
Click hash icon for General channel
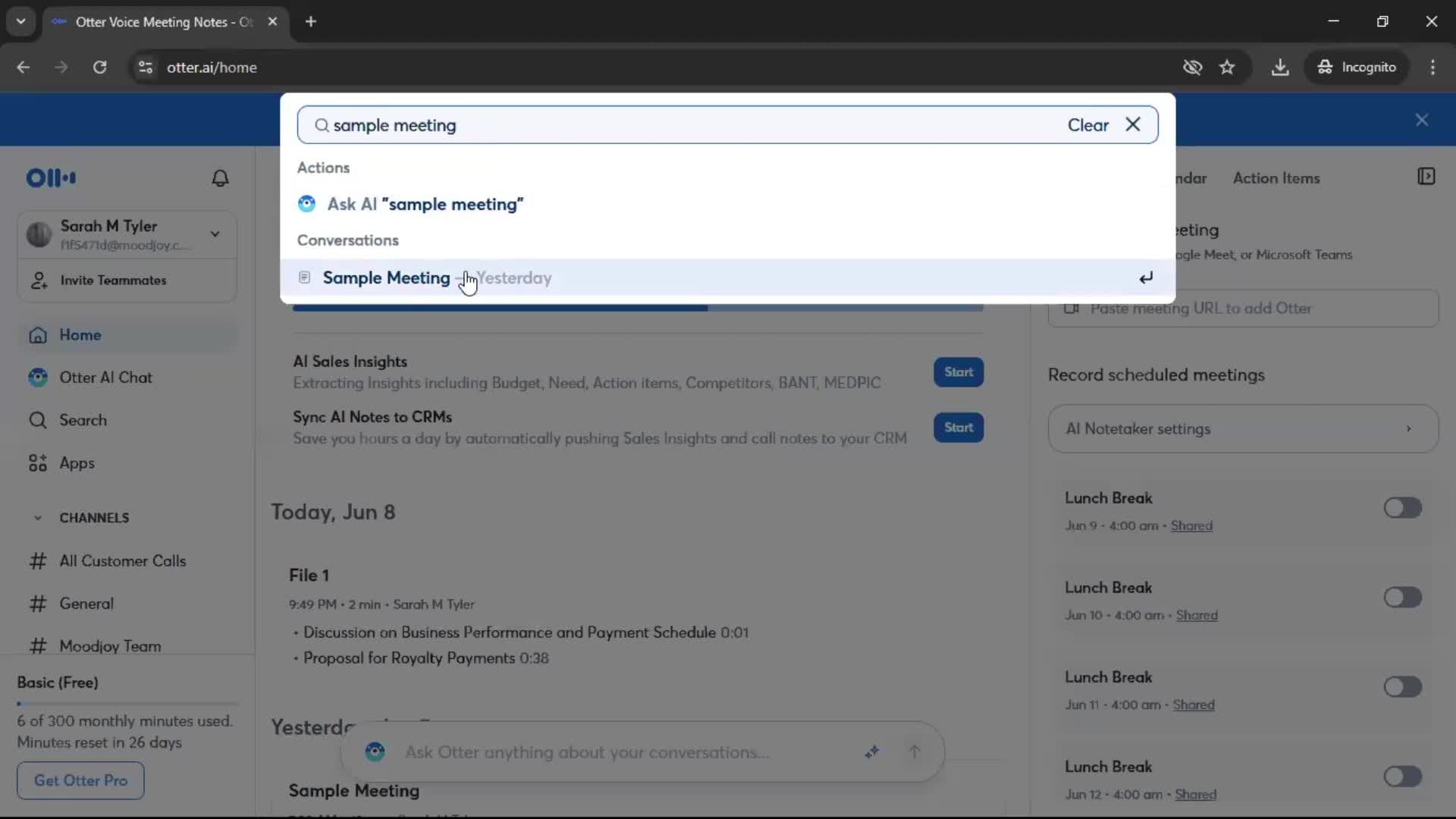tap(38, 604)
